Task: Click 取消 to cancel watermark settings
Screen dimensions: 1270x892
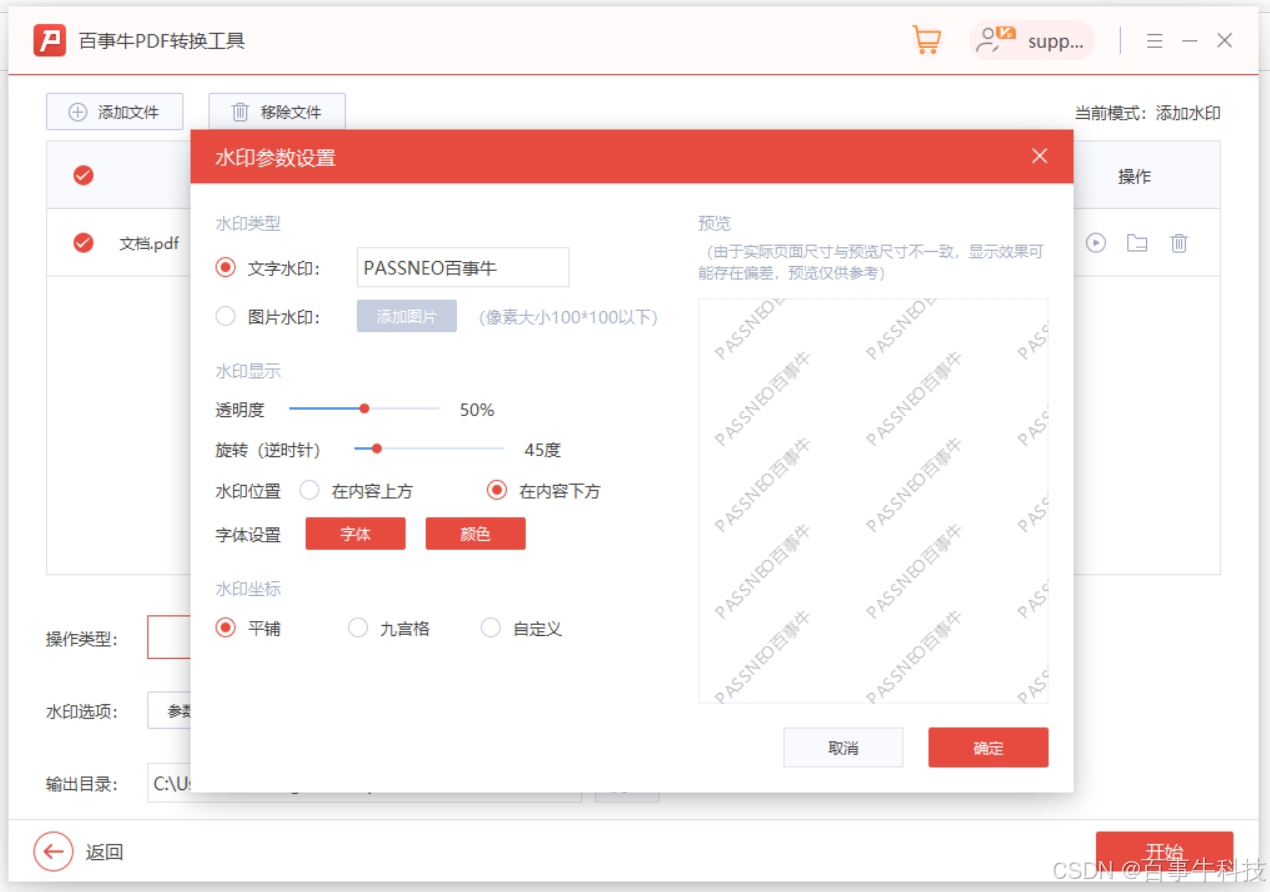Action: pyautogui.click(x=843, y=748)
